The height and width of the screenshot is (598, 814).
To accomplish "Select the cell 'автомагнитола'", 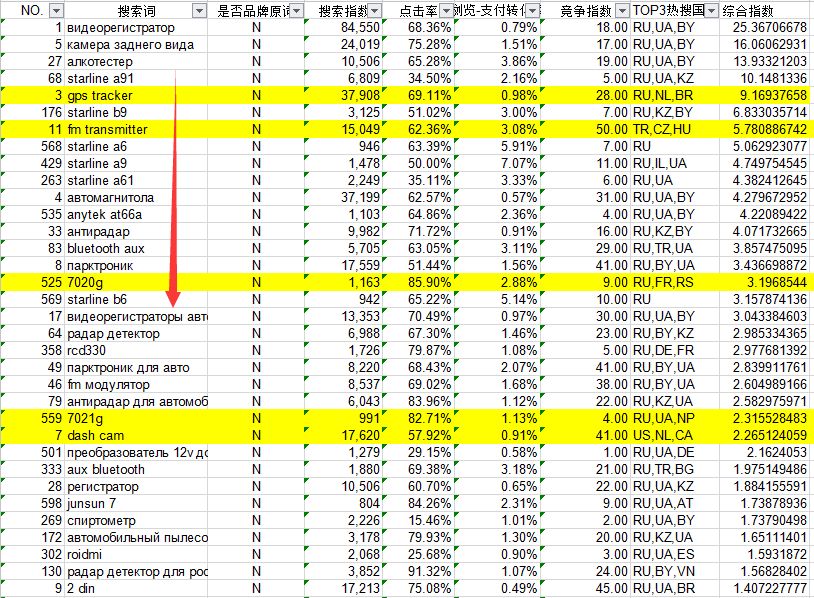I will click(136, 198).
